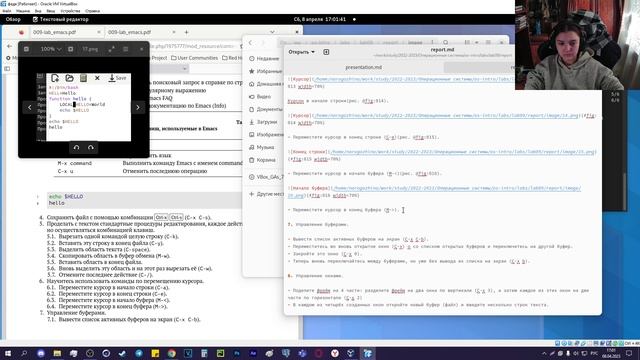The width and height of the screenshot is (640, 360).
Task: Open Windows notification center
Action: [x=629, y=353]
